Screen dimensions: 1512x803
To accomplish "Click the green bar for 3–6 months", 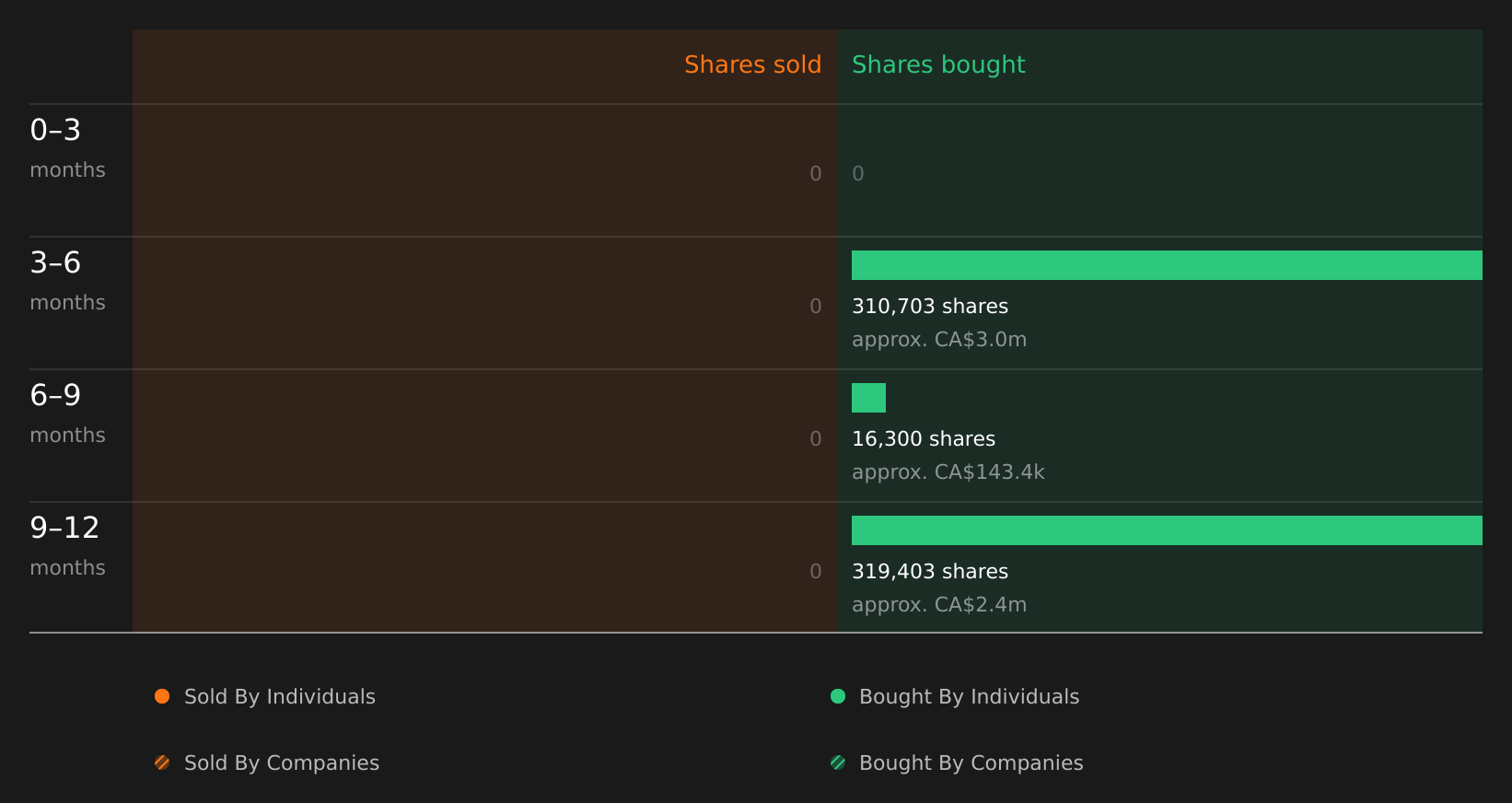I will pyautogui.click(x=1167, y=265).
